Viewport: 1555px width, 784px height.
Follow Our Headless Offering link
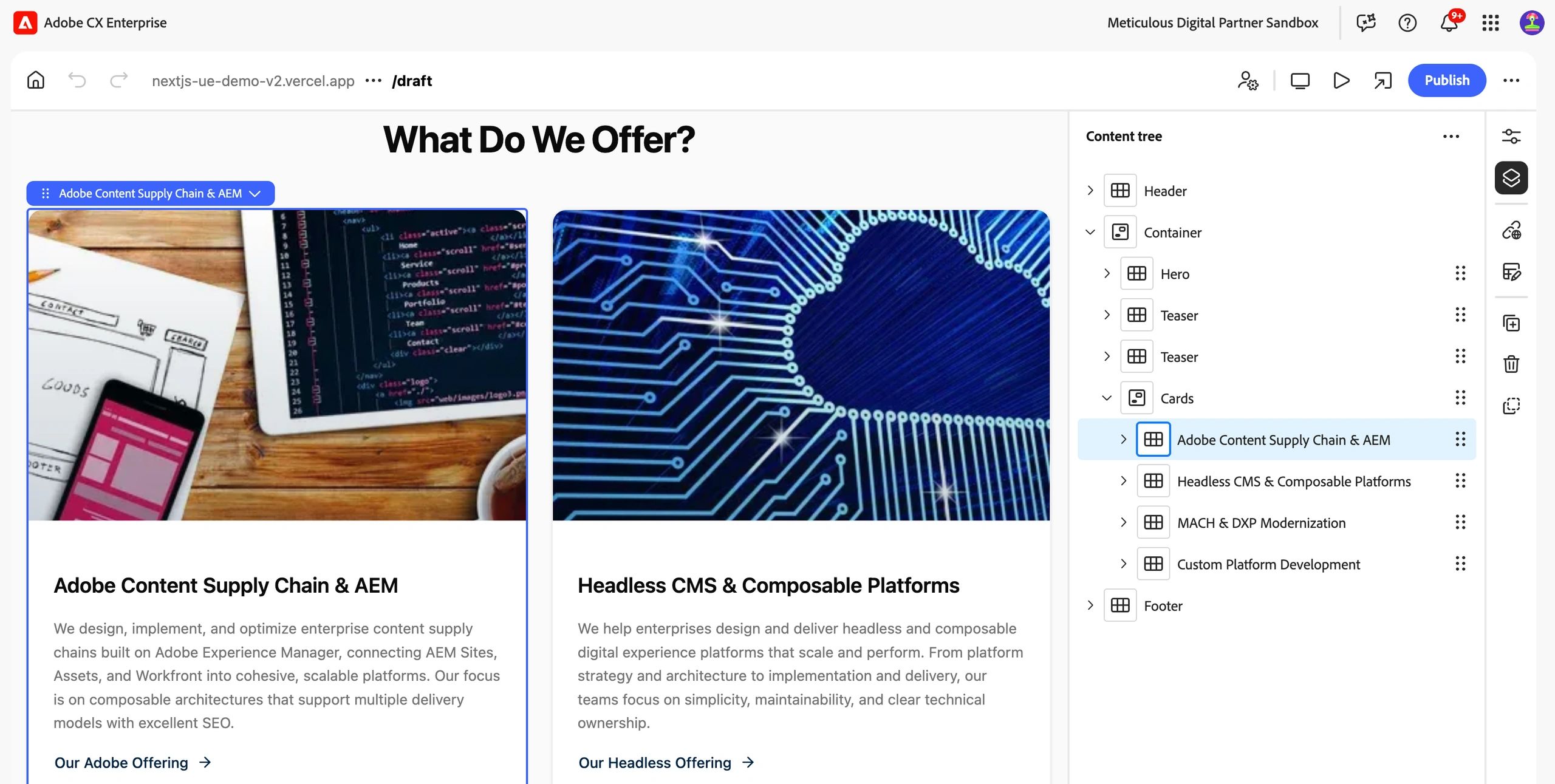coord(666,762)
